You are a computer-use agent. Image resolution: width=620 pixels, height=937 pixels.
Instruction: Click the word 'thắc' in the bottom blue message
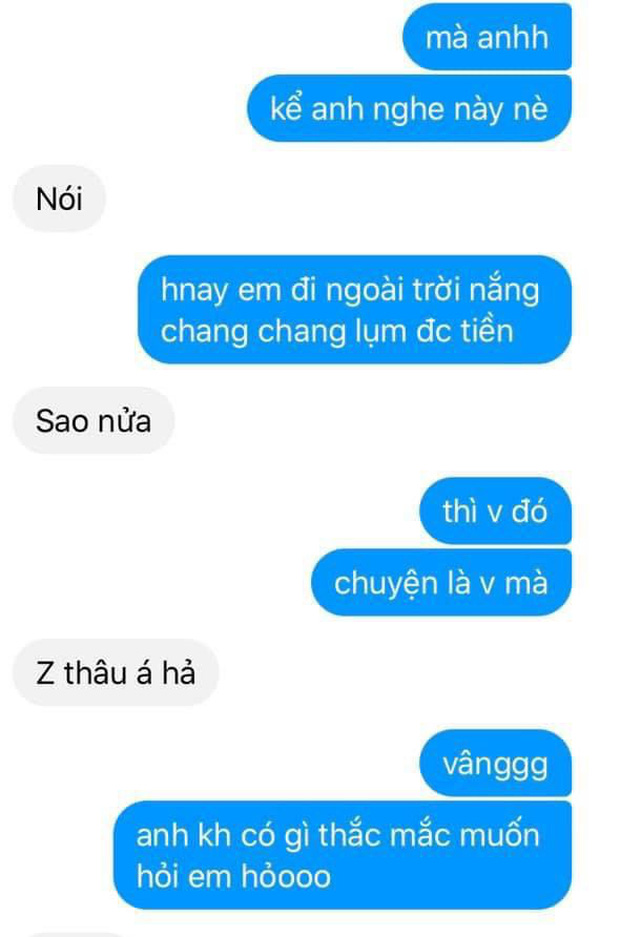click(349, 834)
